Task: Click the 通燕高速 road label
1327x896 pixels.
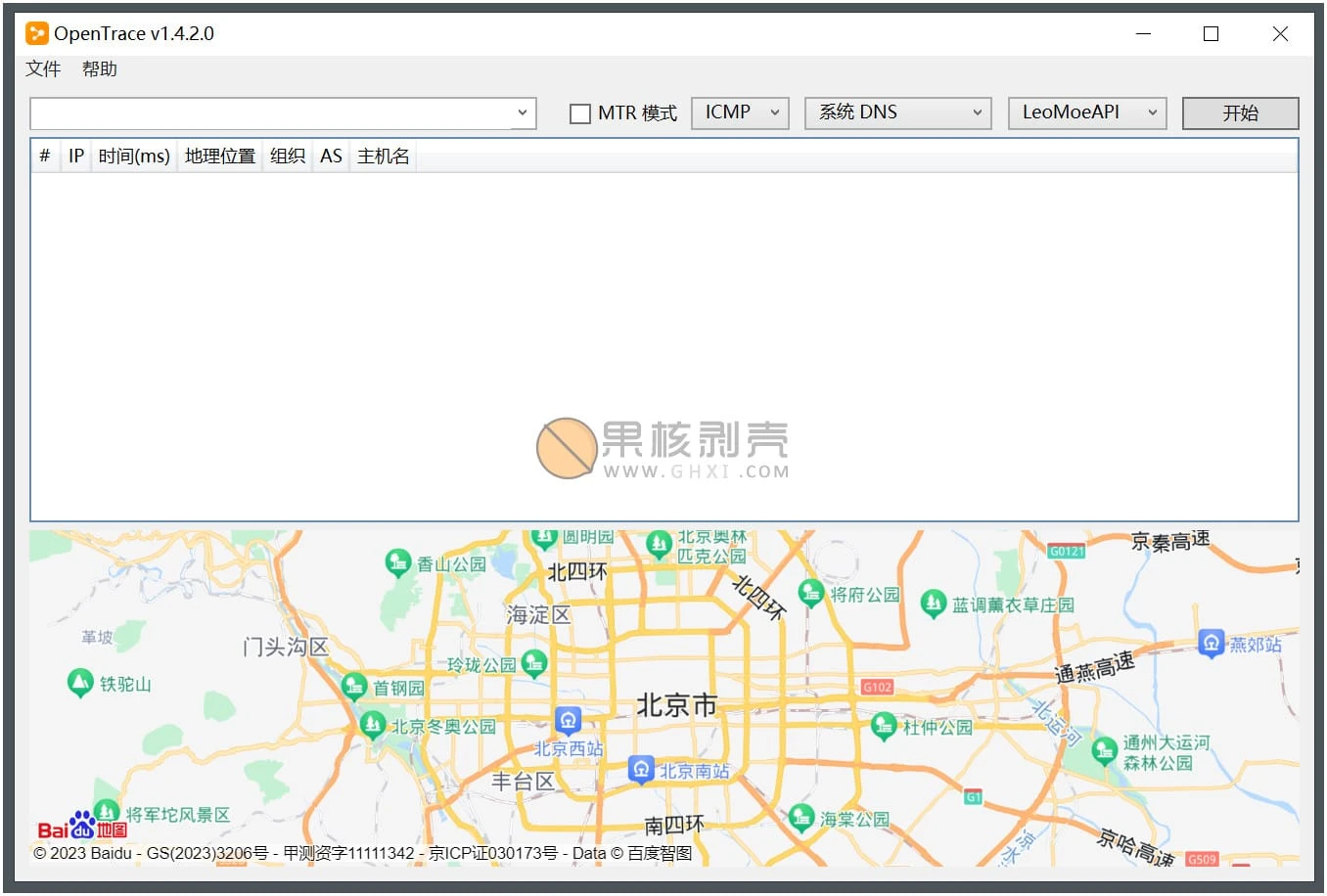Action: (x=1095, y=667)
